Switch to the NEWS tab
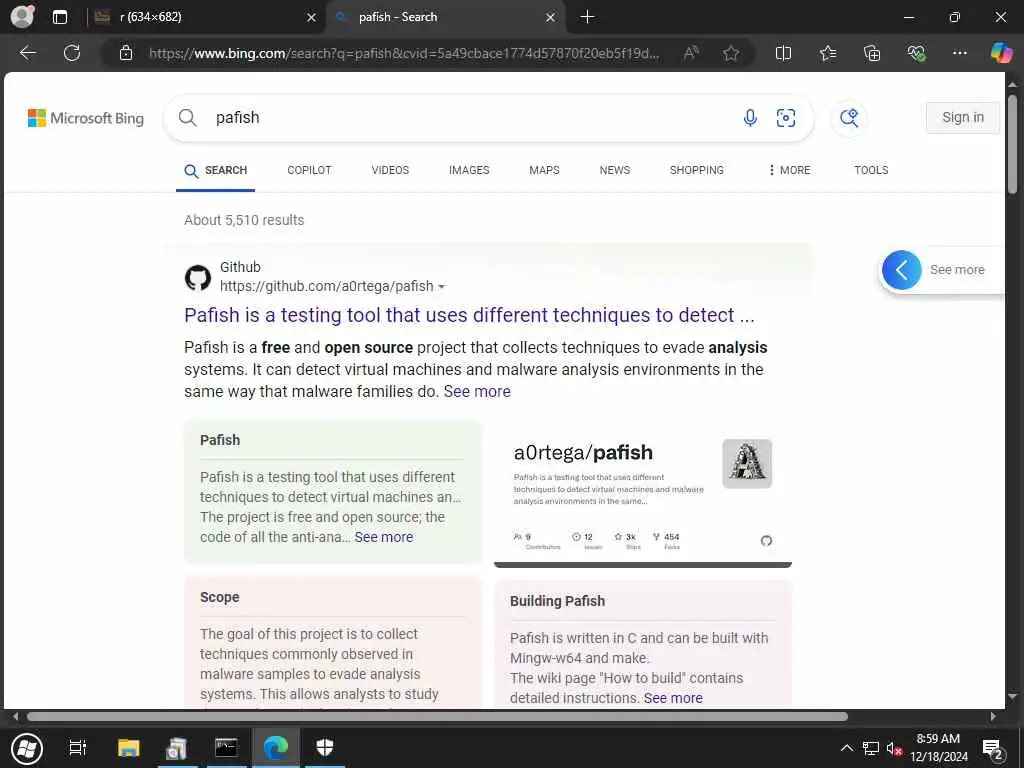The height and width of the screenshot is (768, 1024). pyautogui.click(x=615, y=170)
